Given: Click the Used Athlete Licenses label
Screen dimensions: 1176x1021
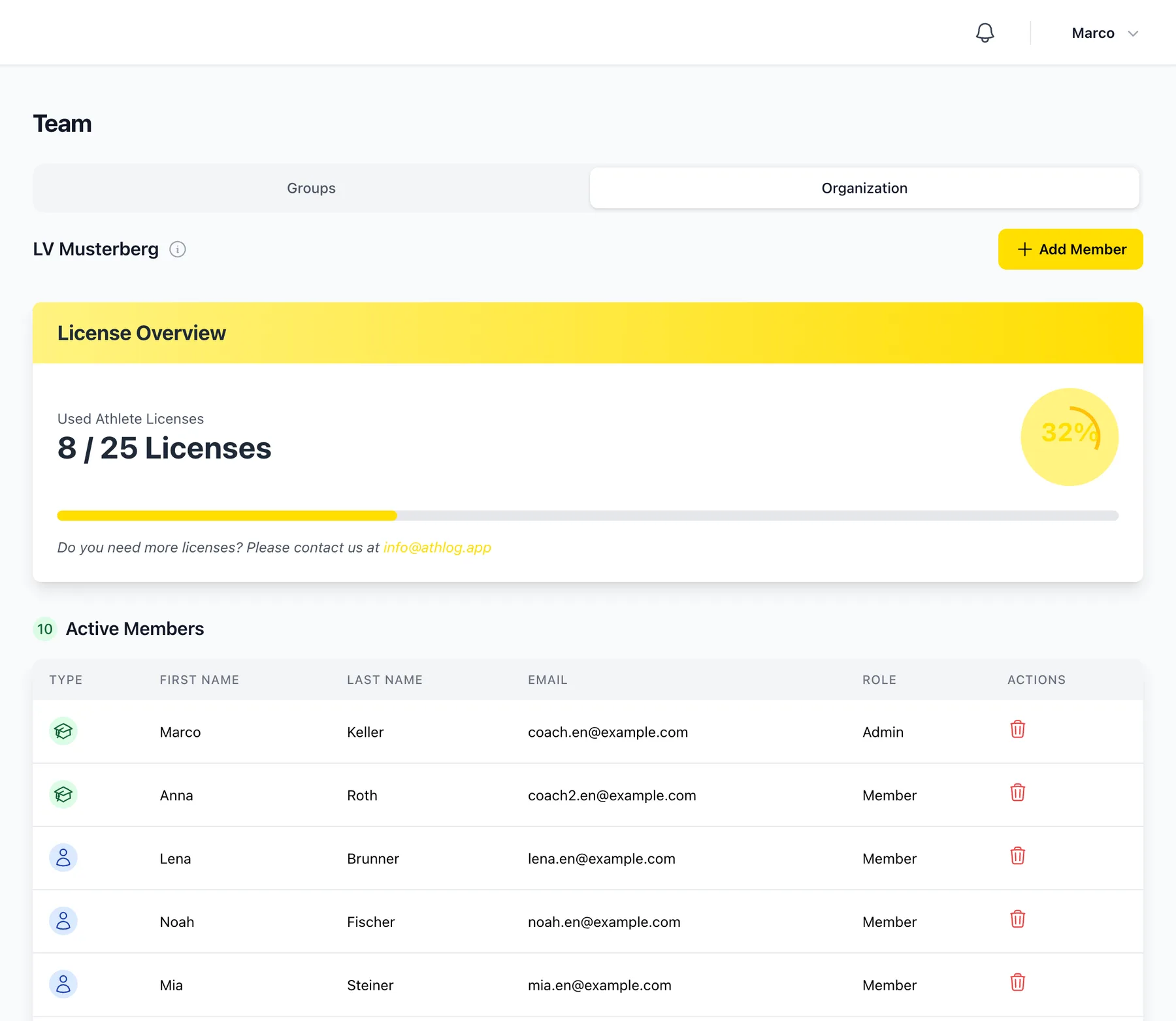Looking at the screenshot, I should 131,419.
